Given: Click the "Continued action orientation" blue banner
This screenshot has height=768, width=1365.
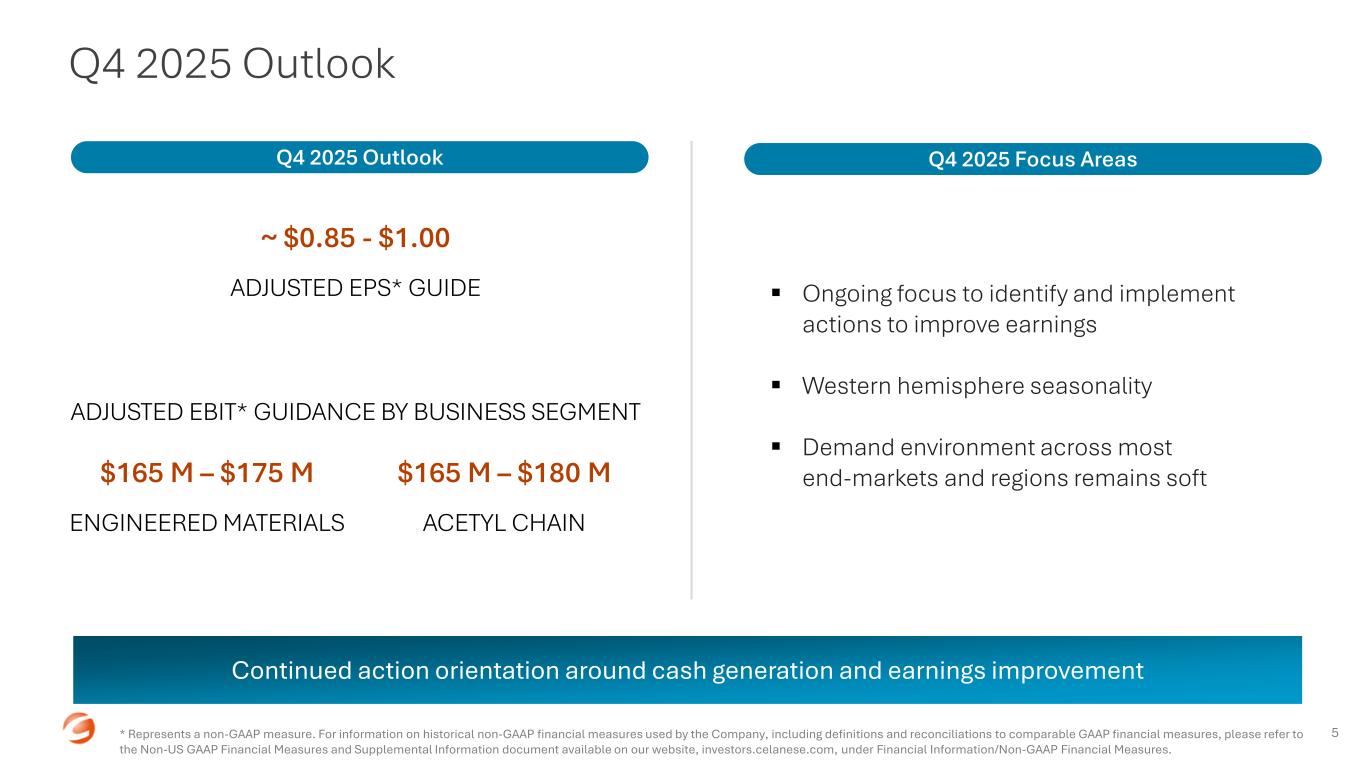Looking at the screenshot, I should point(687,670).
